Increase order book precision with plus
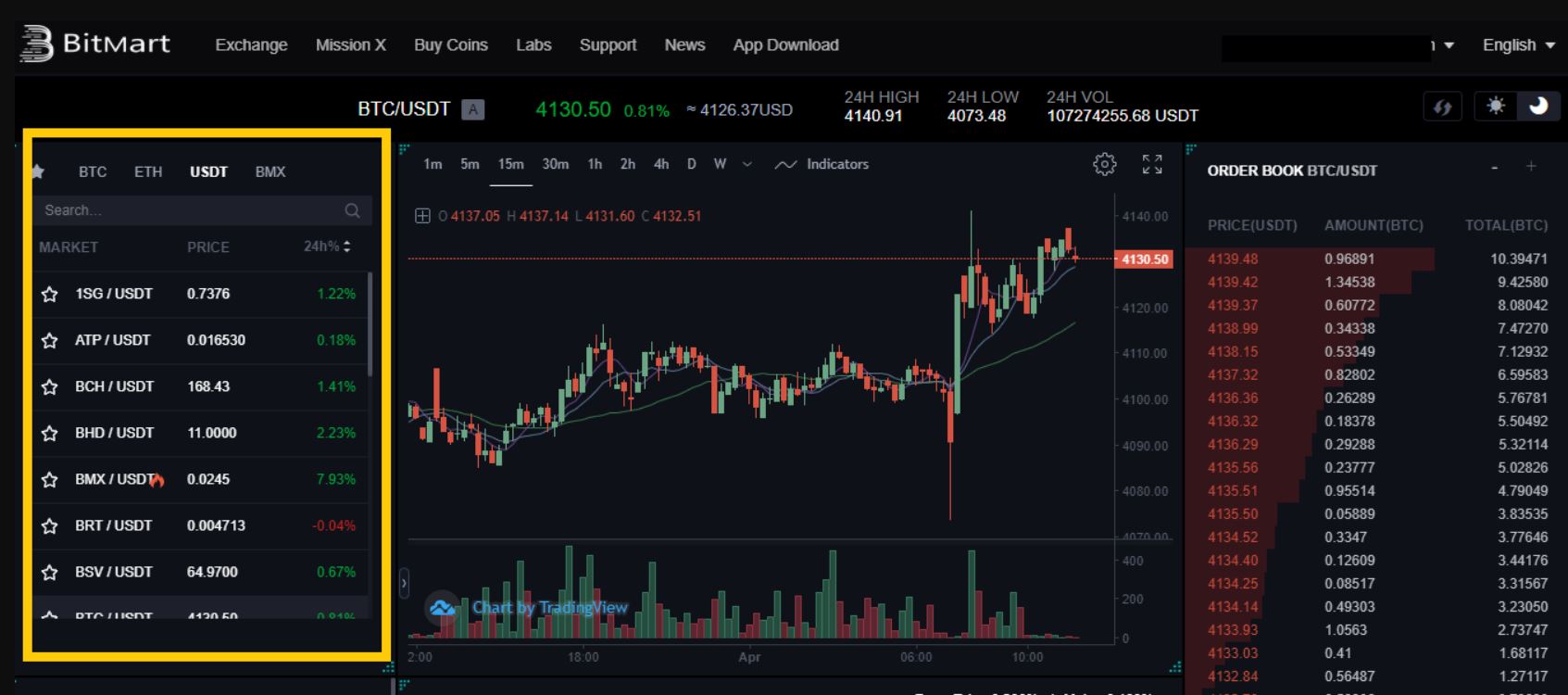Image resolution: width=1568 pixels, height=695 pixels. coord(1531,167)
